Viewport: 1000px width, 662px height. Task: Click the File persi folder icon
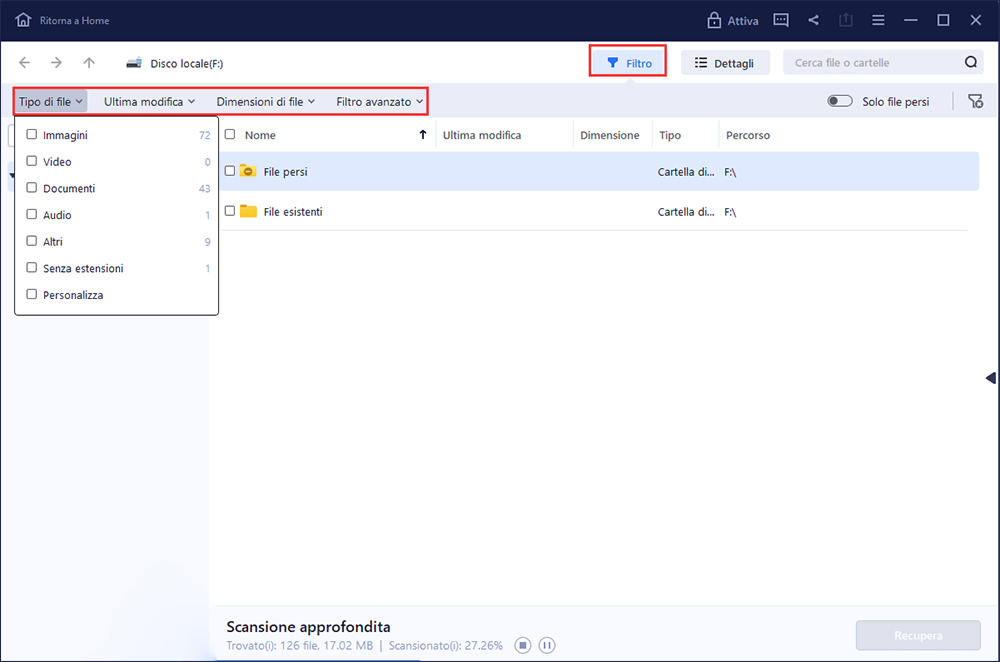[248, 171]
